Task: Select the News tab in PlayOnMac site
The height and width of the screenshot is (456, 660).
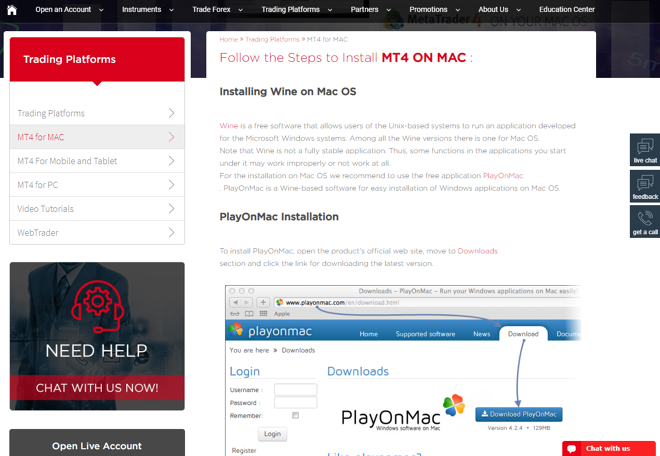Action: click(x=482, y=334)
